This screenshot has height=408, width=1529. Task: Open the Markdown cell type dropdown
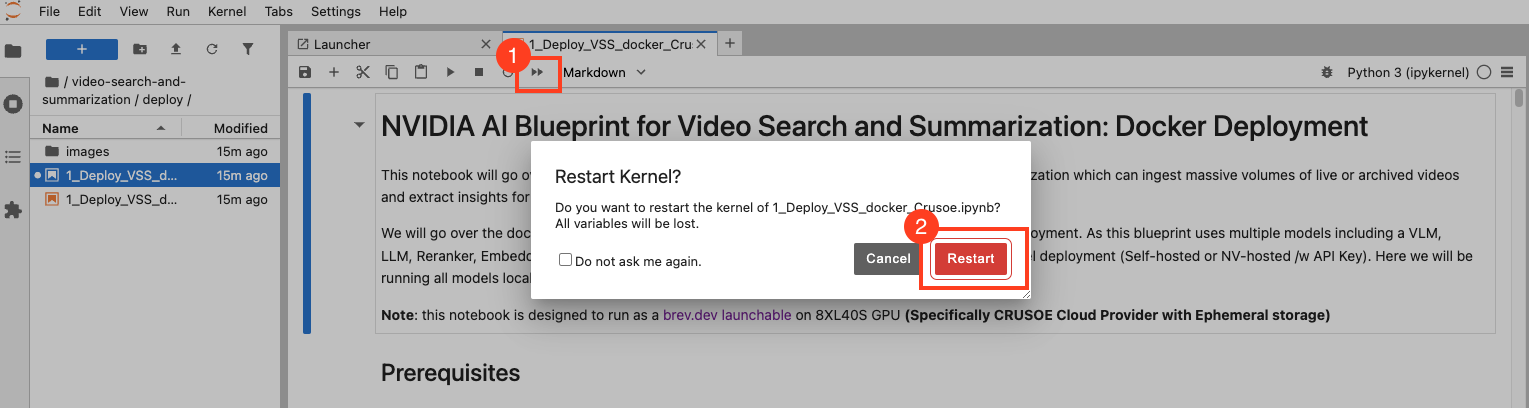(x=604, y=72)
